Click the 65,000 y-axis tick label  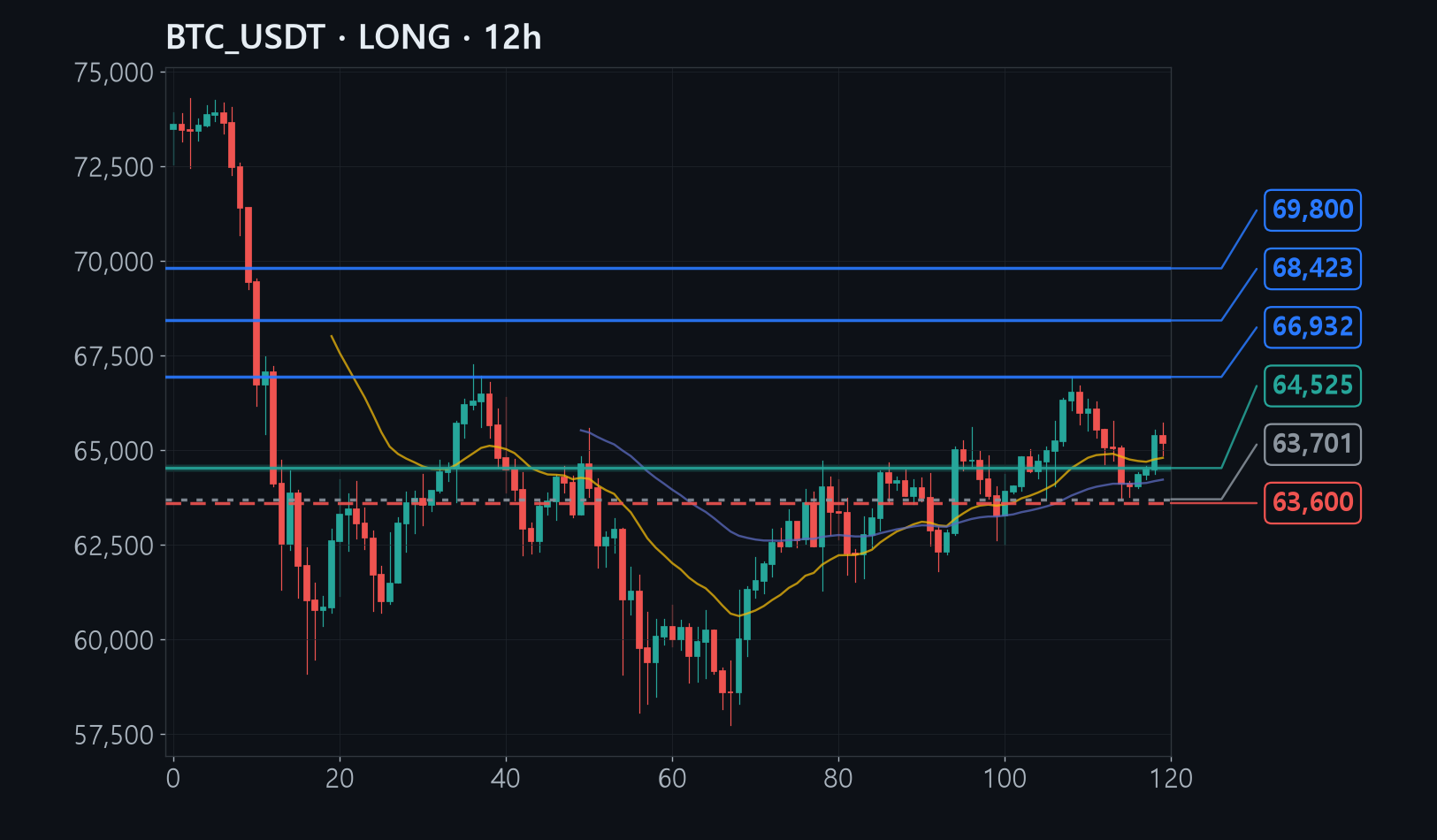[114, 451]
